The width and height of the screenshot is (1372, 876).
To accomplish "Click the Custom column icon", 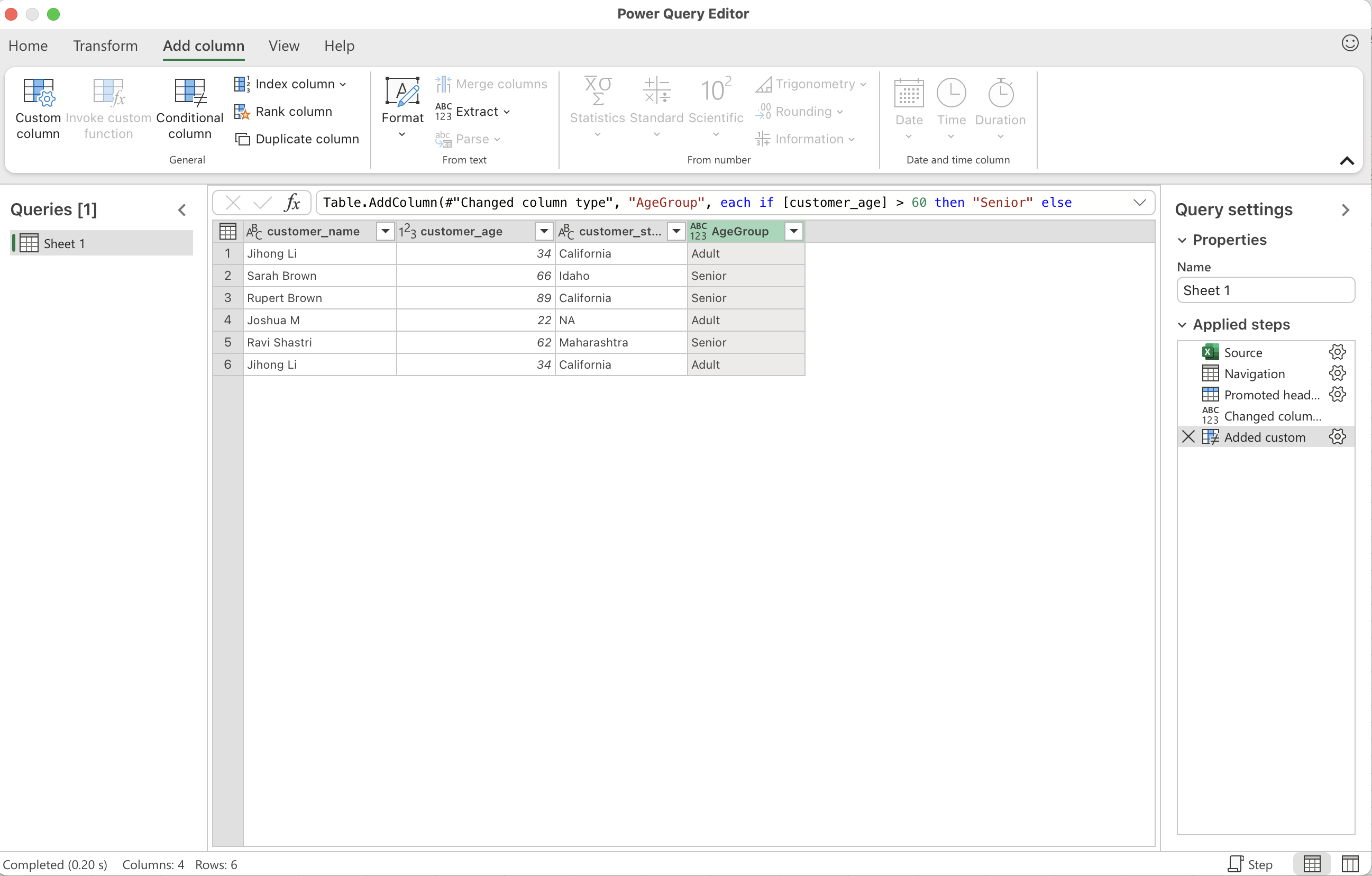I will (38, 93).
